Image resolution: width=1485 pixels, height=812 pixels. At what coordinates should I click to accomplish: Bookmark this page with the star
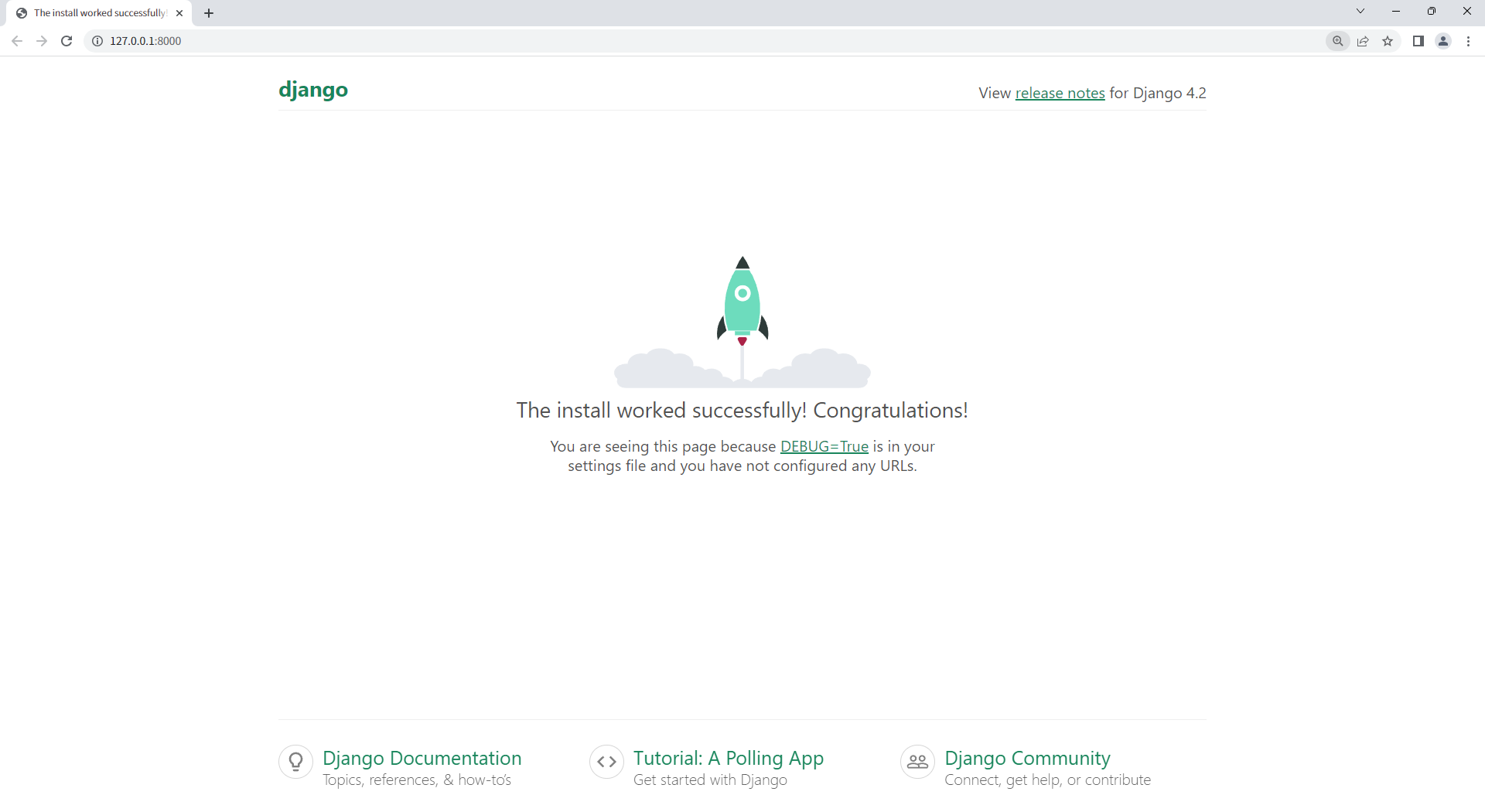(x=1388, y=41)
